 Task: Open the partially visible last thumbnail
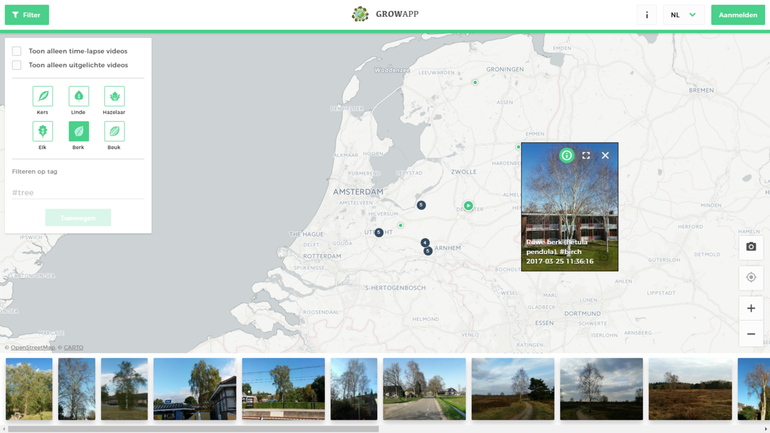754,389
